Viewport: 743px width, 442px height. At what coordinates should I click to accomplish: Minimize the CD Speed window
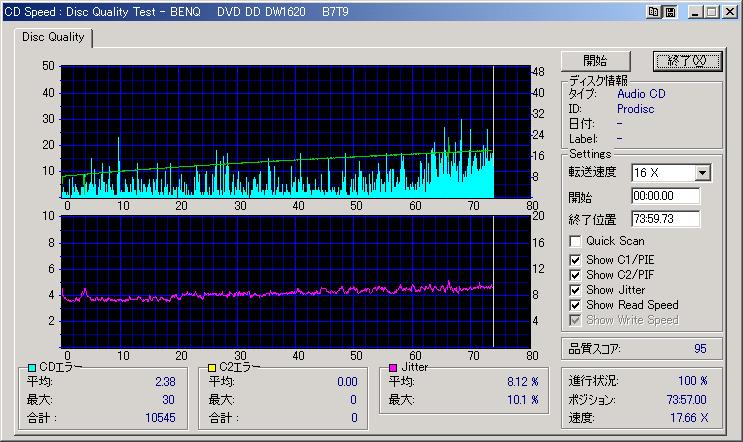pos(695,12)
